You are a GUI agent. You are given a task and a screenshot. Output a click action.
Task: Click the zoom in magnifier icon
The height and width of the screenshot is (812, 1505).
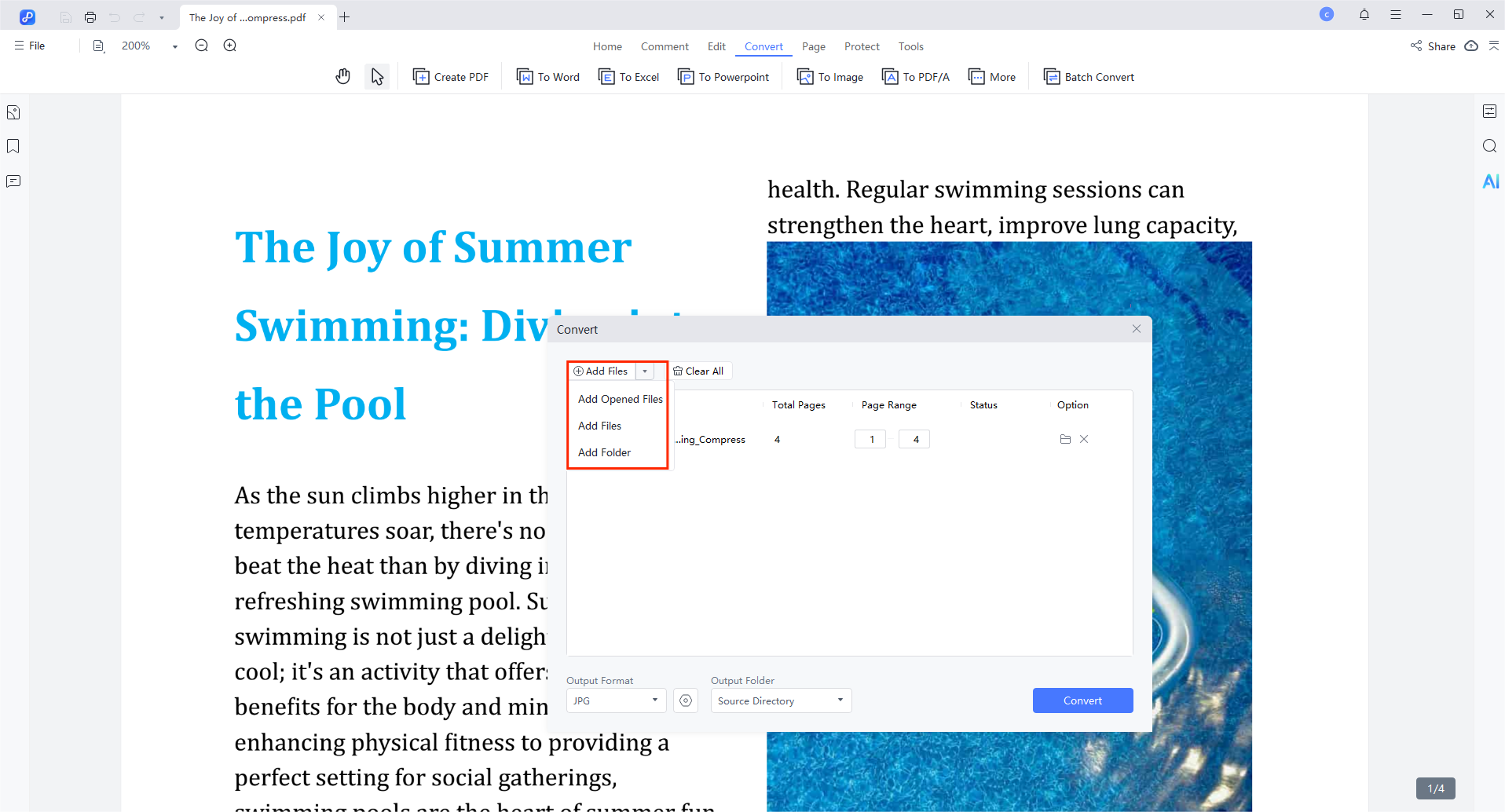(x=229, y=46)
